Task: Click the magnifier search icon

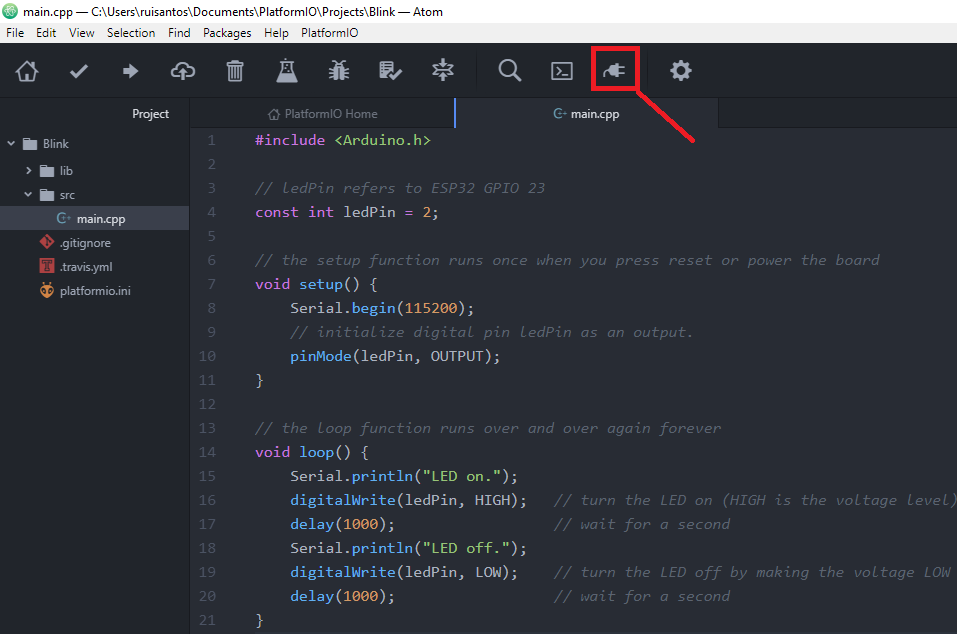Action: pyautogui.click(x=510, y=71)
